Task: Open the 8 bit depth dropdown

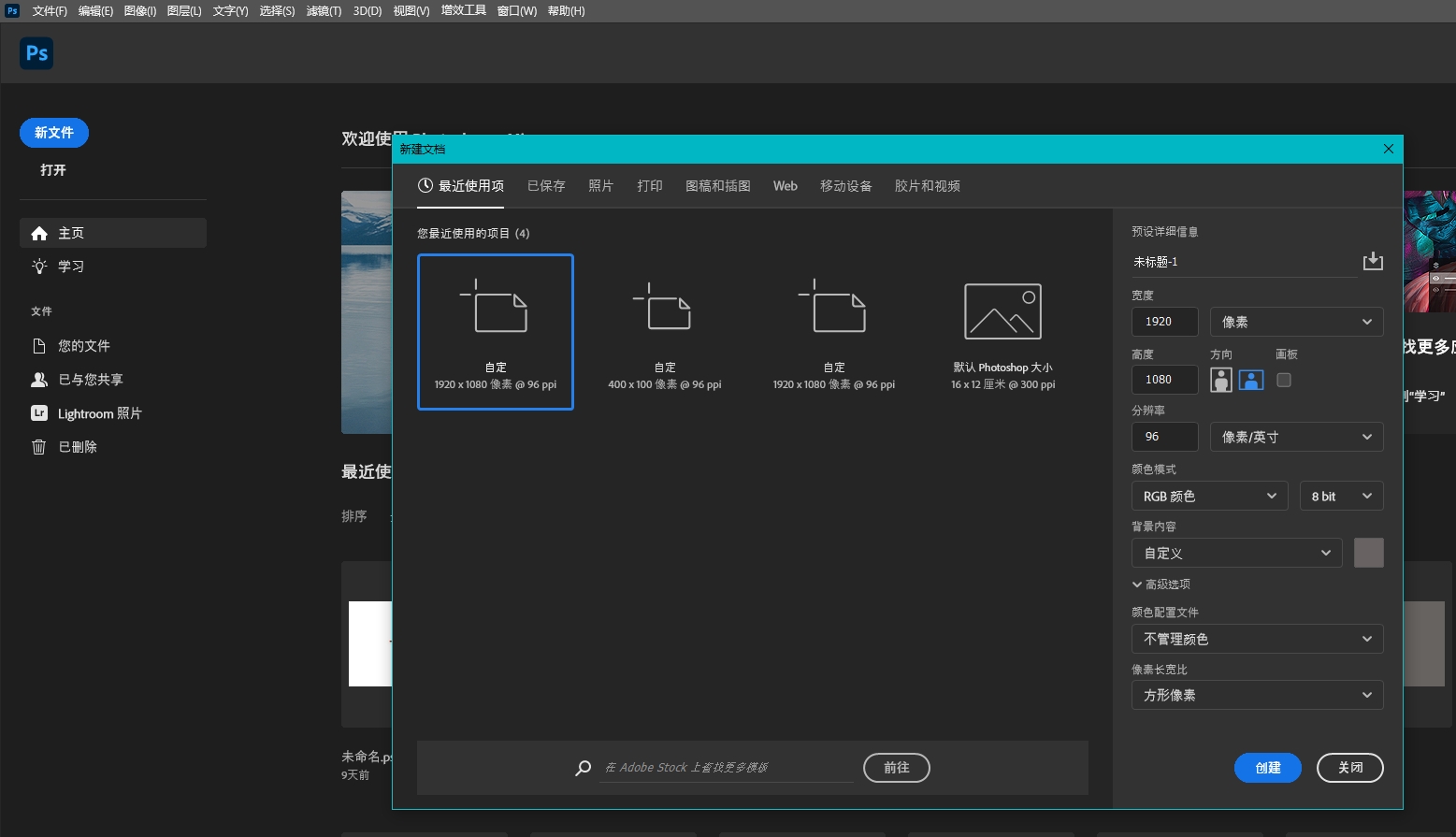Action: pos(1340,497)
